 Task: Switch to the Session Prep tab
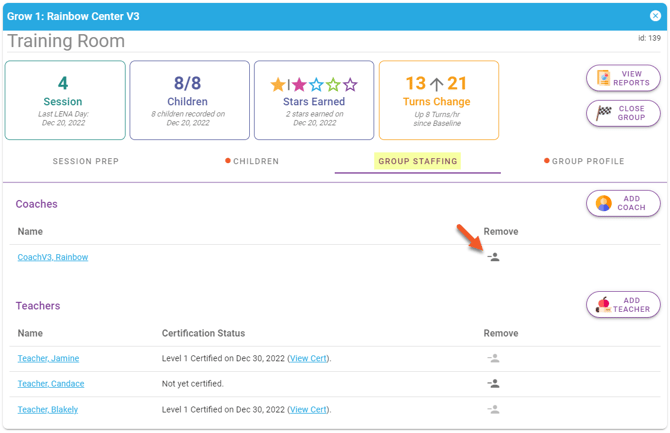tap(85, 161)
